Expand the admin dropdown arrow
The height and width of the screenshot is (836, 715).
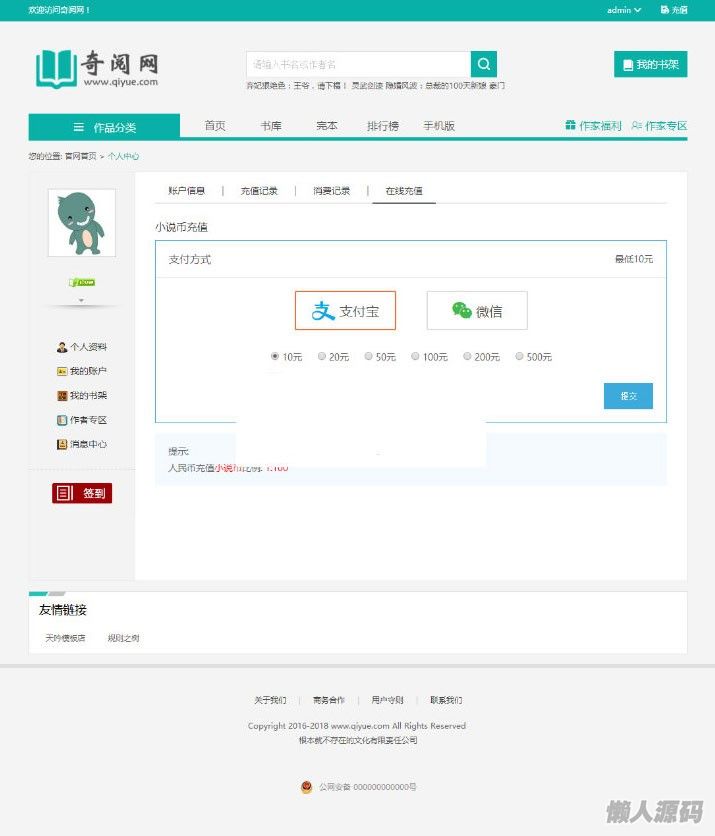[x=638, y=10]
